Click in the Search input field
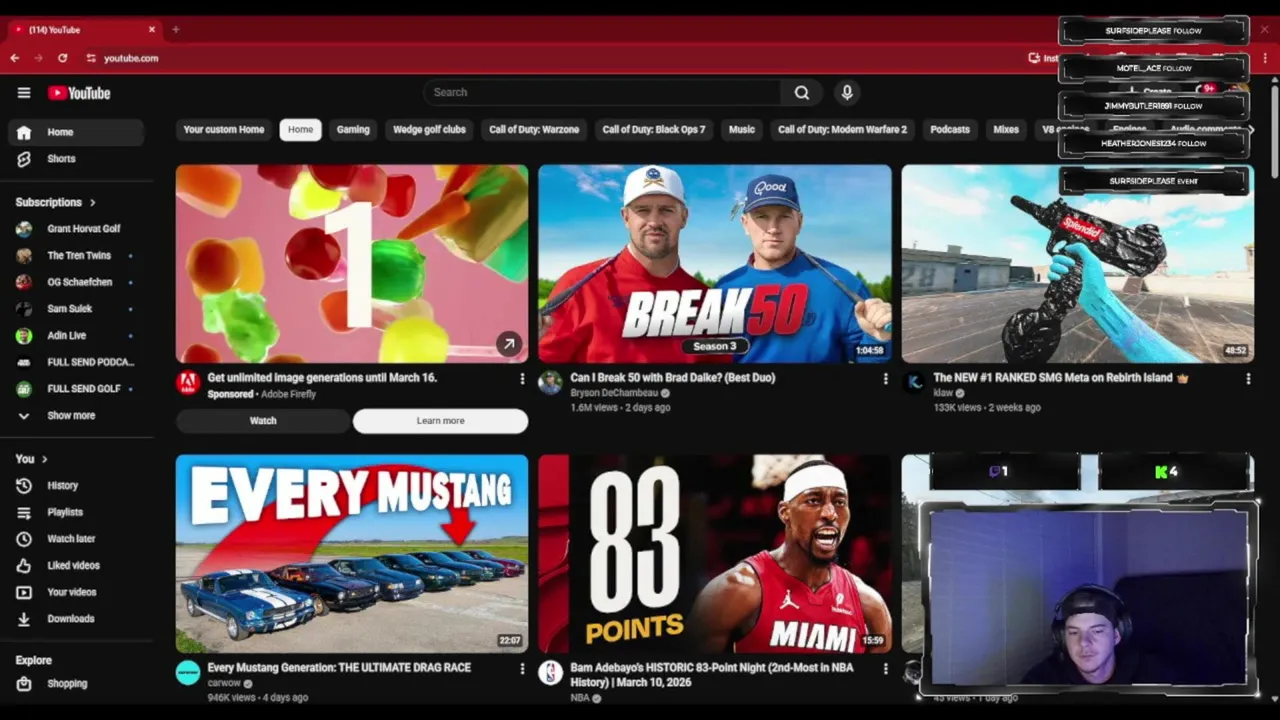1280x720 pixels. 603,92
